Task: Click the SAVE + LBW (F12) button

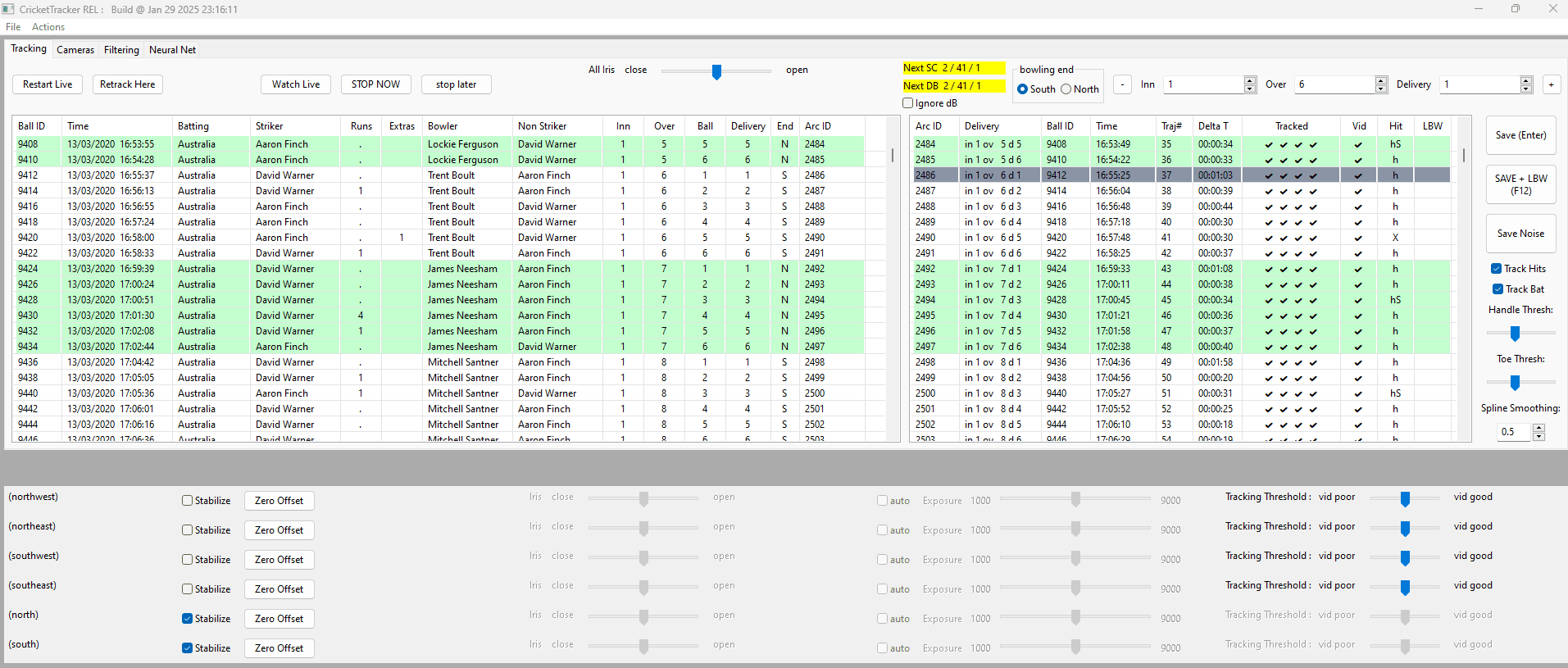Action: pos(1520,184)
